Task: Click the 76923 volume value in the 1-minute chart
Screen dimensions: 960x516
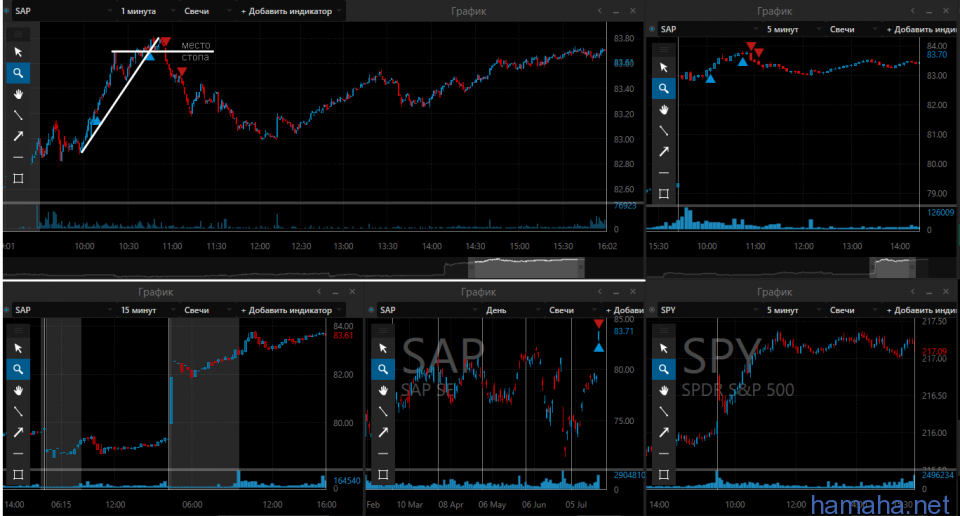Action: [625, 206]
